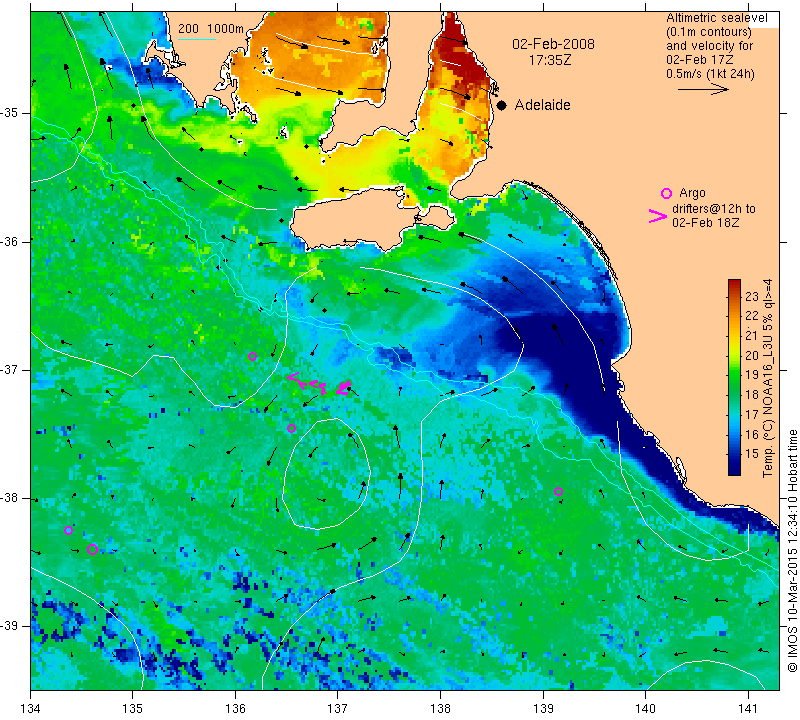Click the black Adelaide city dot marker
This screenshot has height=720, width=800.
[x=502, y=105]
